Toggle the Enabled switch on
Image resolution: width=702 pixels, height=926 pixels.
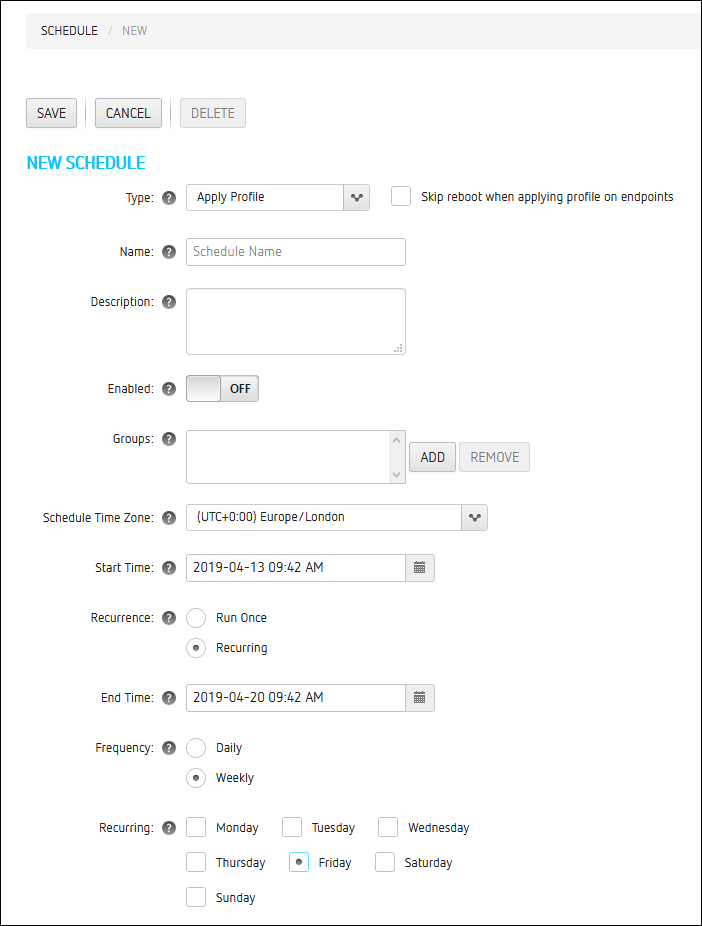coord(222,389)
